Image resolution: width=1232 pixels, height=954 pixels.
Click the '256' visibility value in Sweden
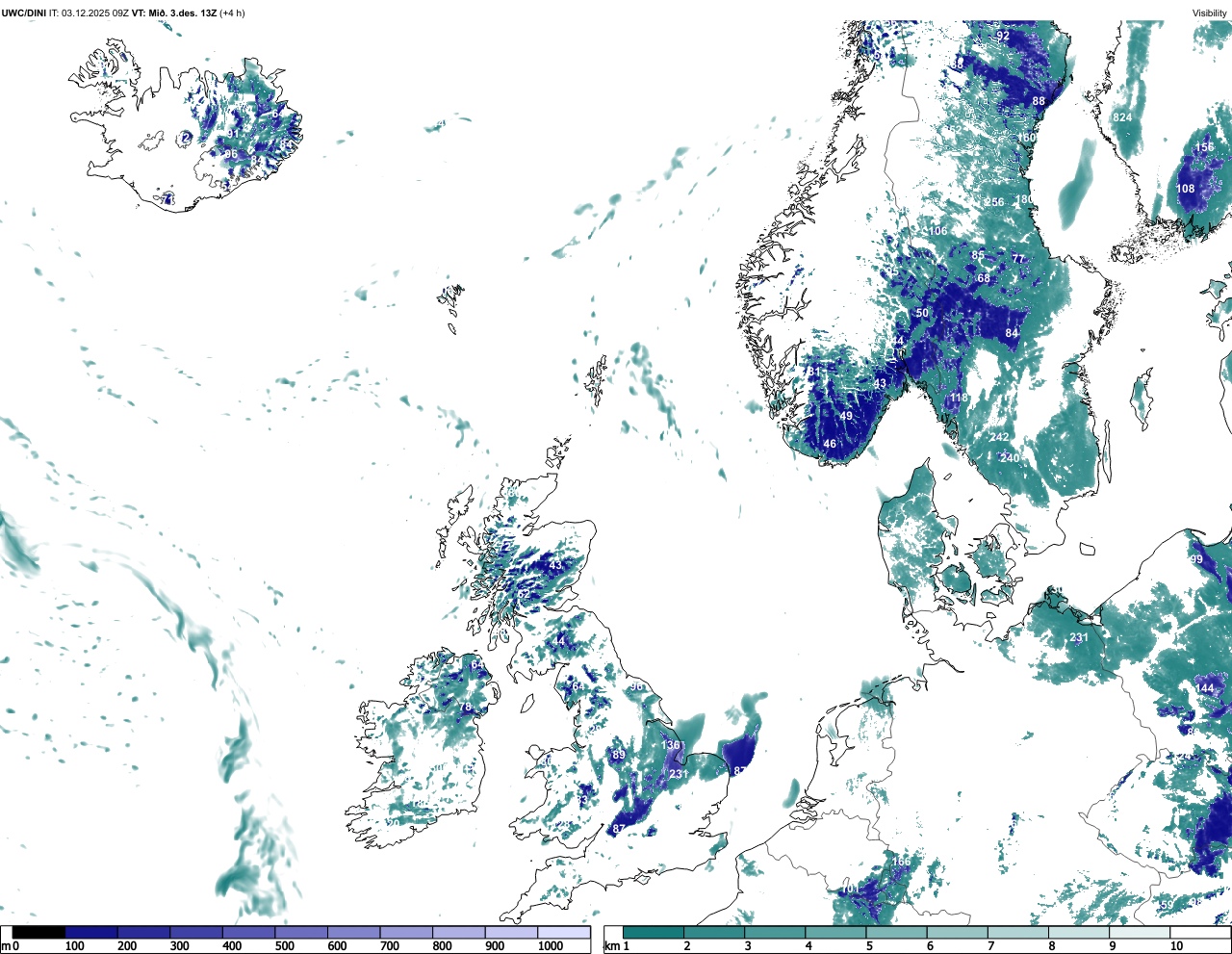994,202
